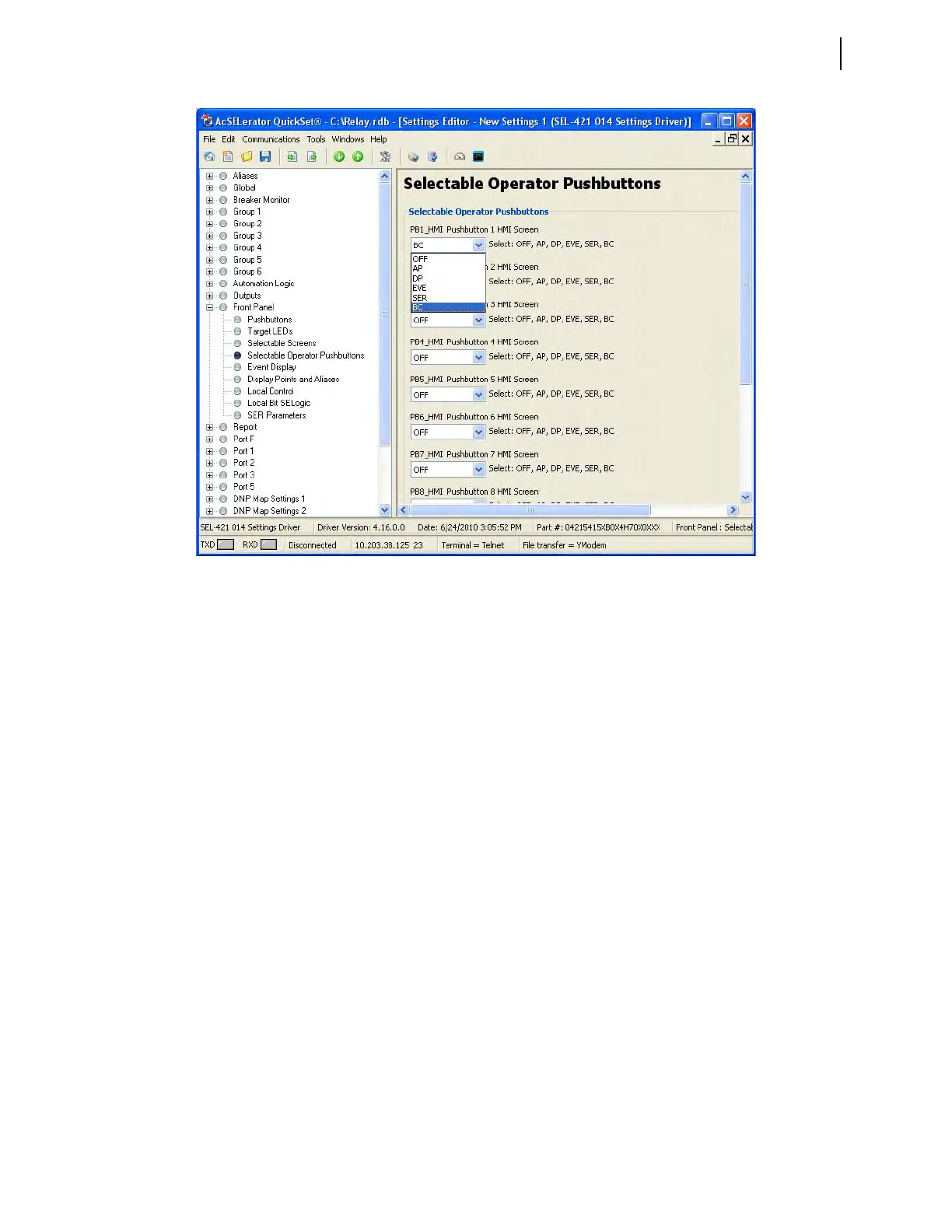Open the Tools menu

tap(316, 139)
